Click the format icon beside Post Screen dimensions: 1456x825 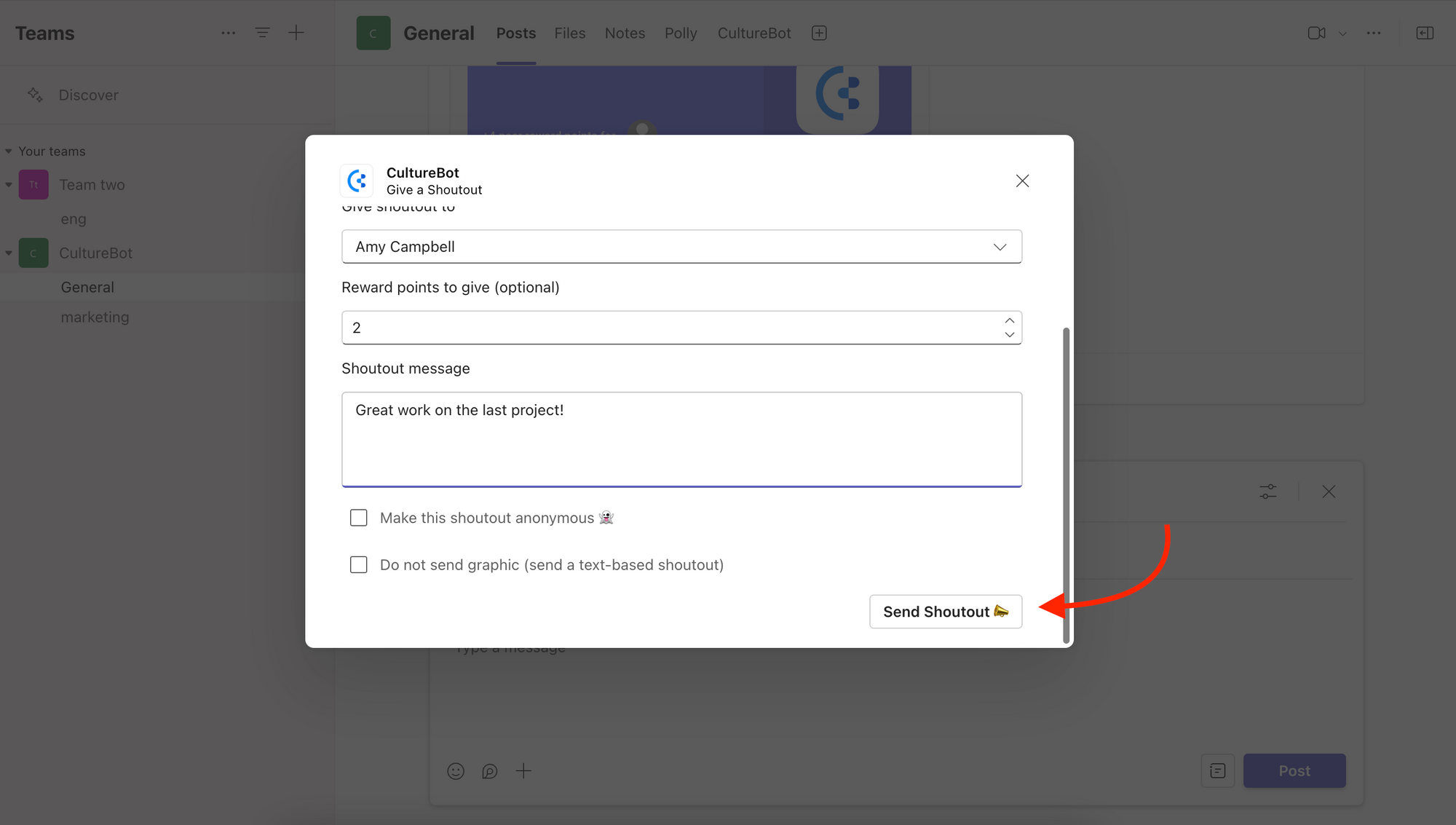click(1218, 771)
